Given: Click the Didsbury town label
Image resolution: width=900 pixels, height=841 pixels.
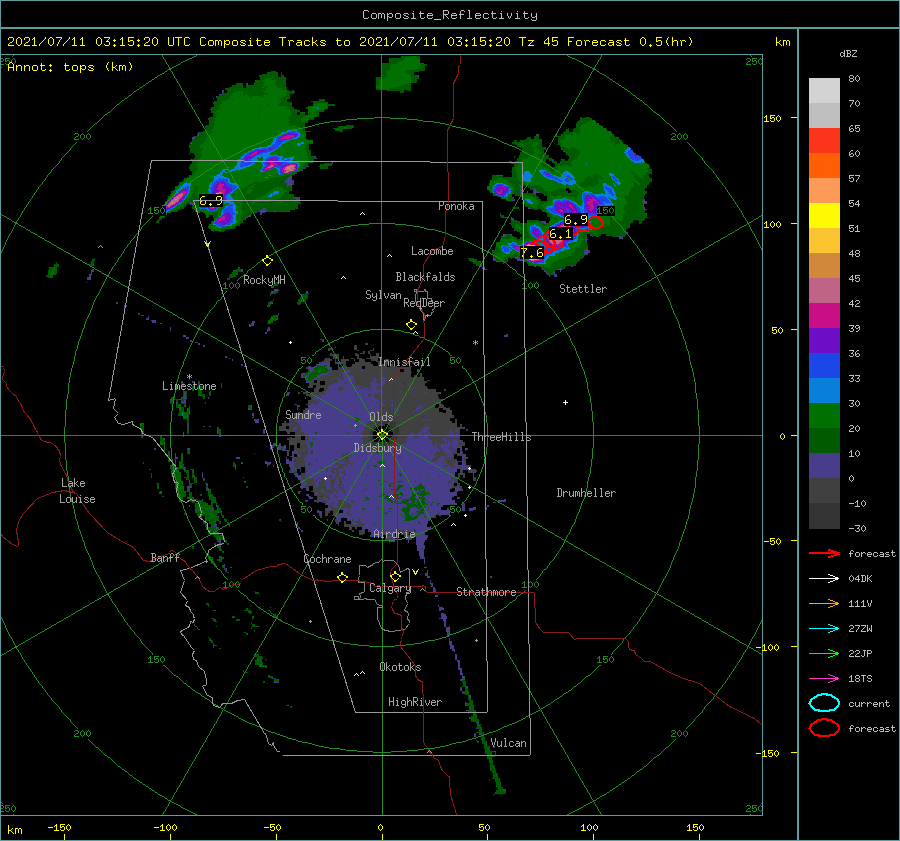Looking at the screenshot, I should (377, 448).
